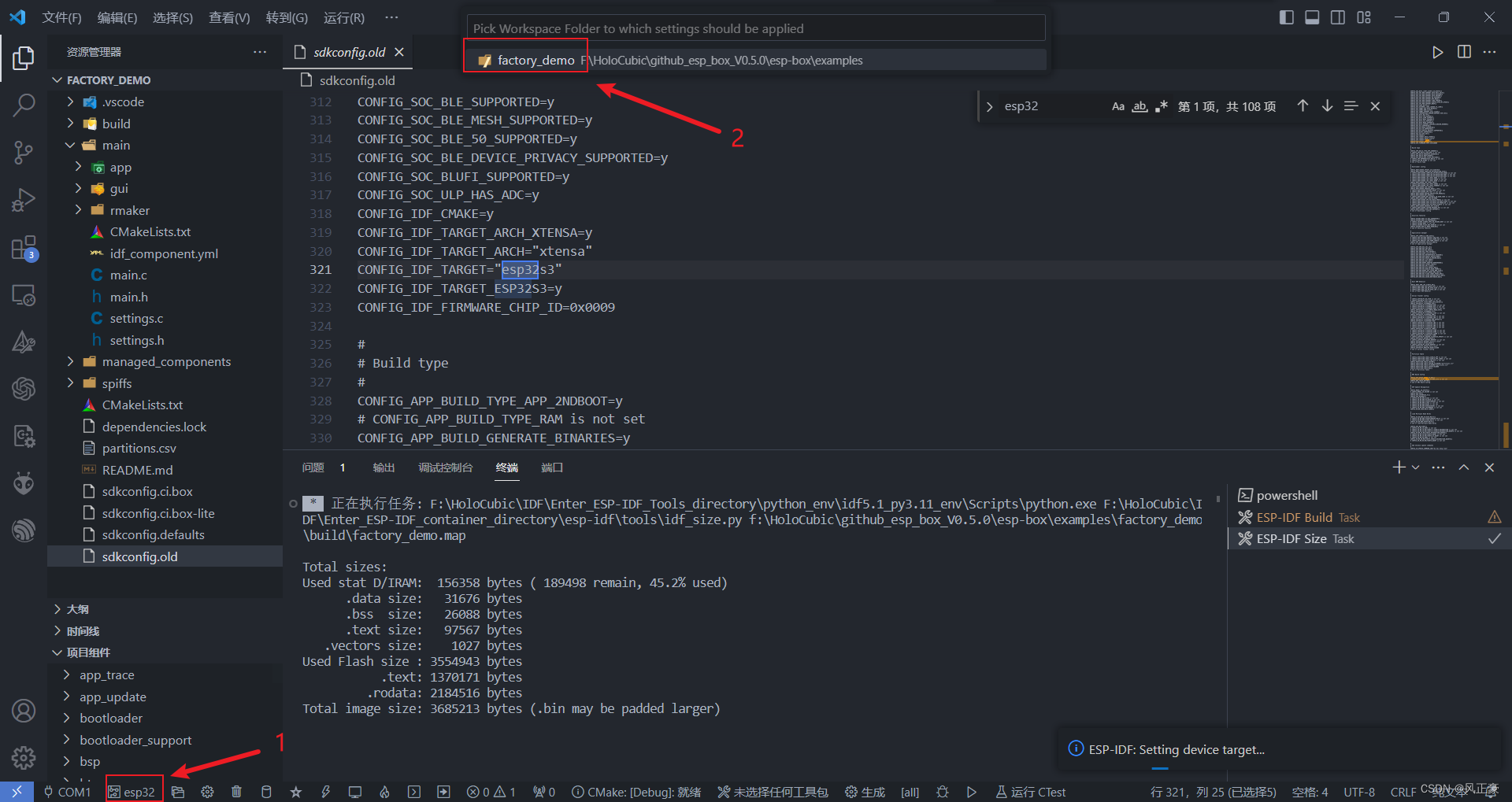Viewport: 1512px width, 802px height.
Task: Open the Extensions view in activity bar
Action: (24, 246)
